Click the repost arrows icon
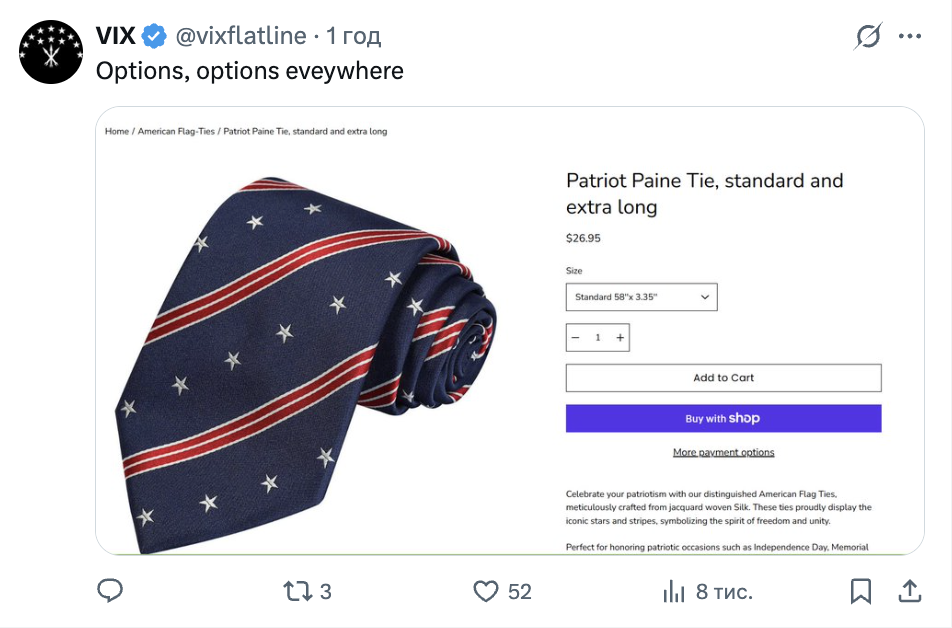Viewport: 952px width, 628px height. [x=298, y=591]
